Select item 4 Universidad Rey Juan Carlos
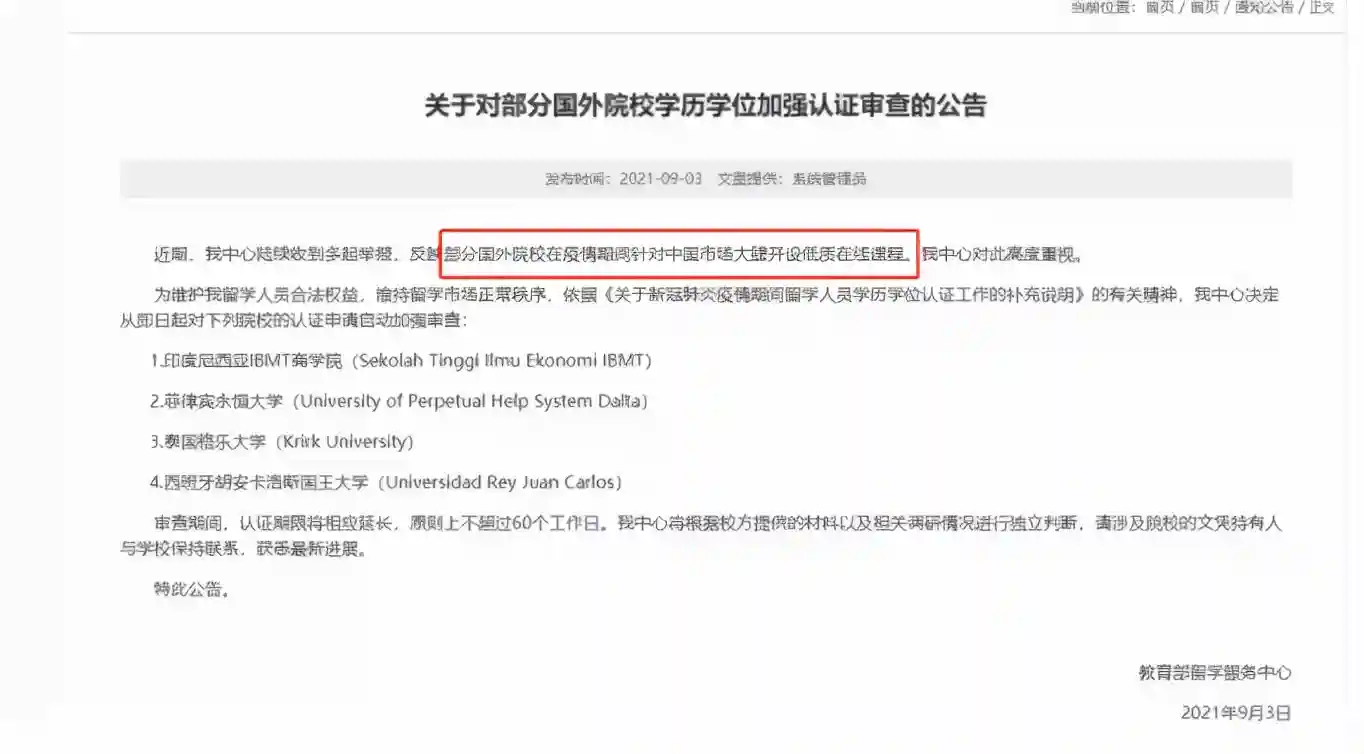Screen dimensions: 1364x754 [x=386, y=482]
